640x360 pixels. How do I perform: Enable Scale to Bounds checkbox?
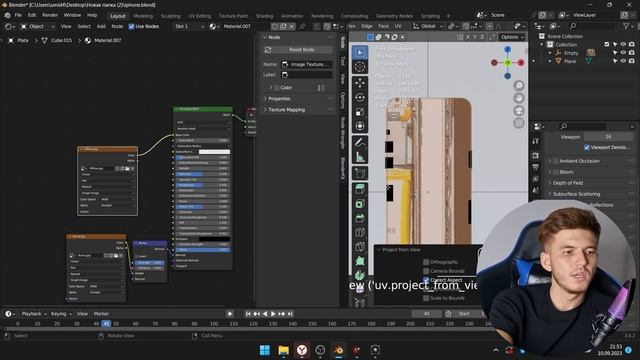click(426, 298)
